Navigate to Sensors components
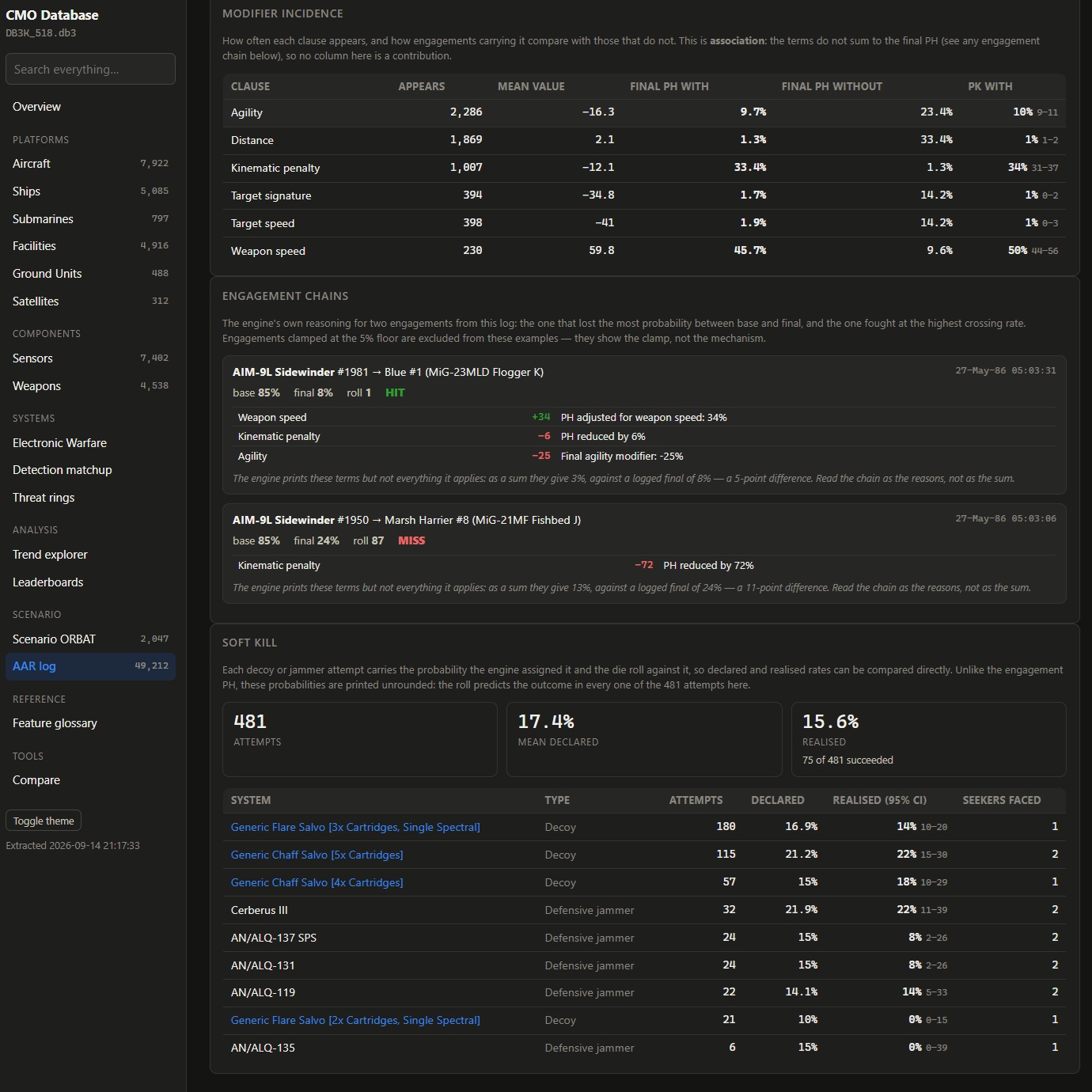The height and width of the screenshot is (1092, 1092). click(90, 358)
